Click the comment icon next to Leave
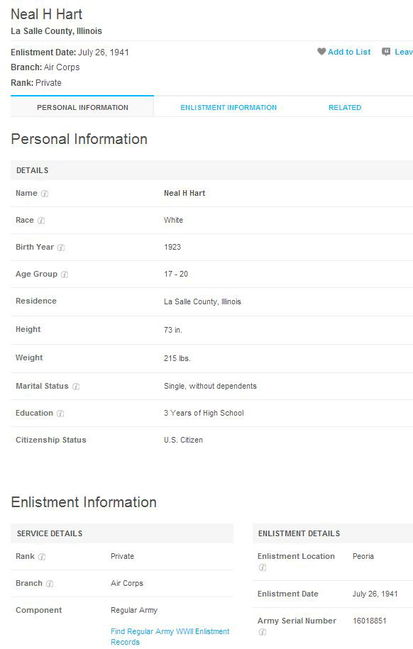Screen dimensions: 413x649 point(386,52)
